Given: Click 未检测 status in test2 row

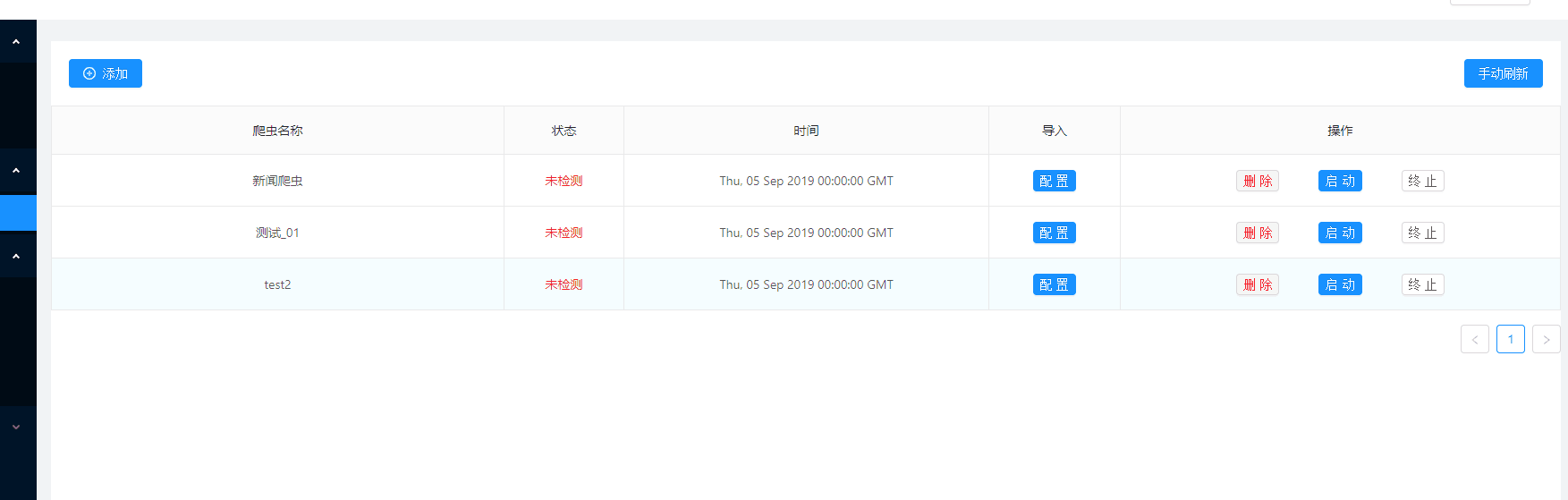Looking at the screenshot, I should tap(564, 284).
